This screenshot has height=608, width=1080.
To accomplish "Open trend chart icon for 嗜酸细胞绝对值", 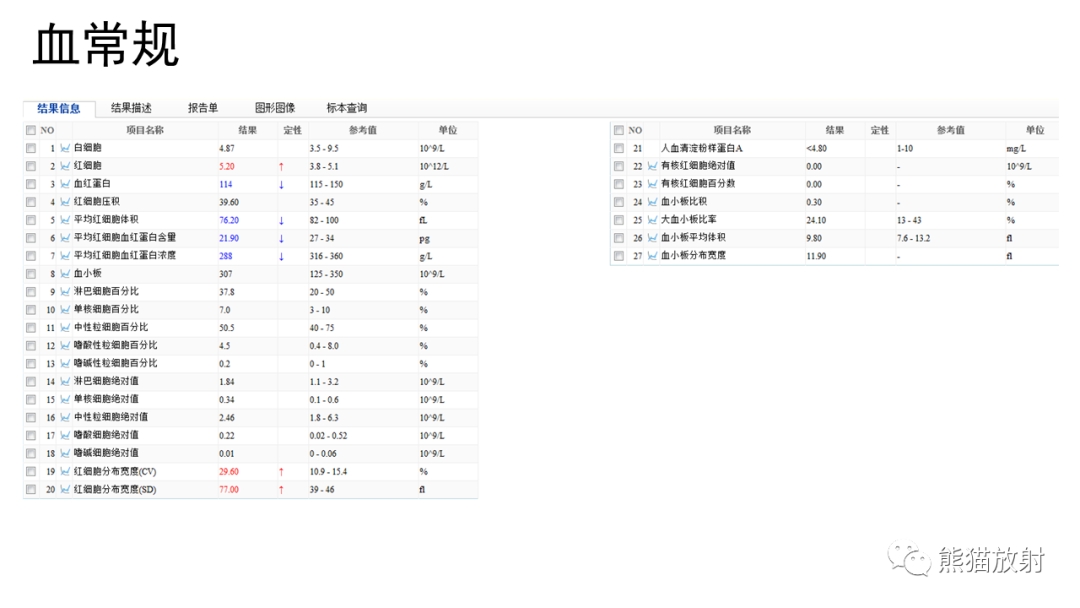I will coord(65,435).
